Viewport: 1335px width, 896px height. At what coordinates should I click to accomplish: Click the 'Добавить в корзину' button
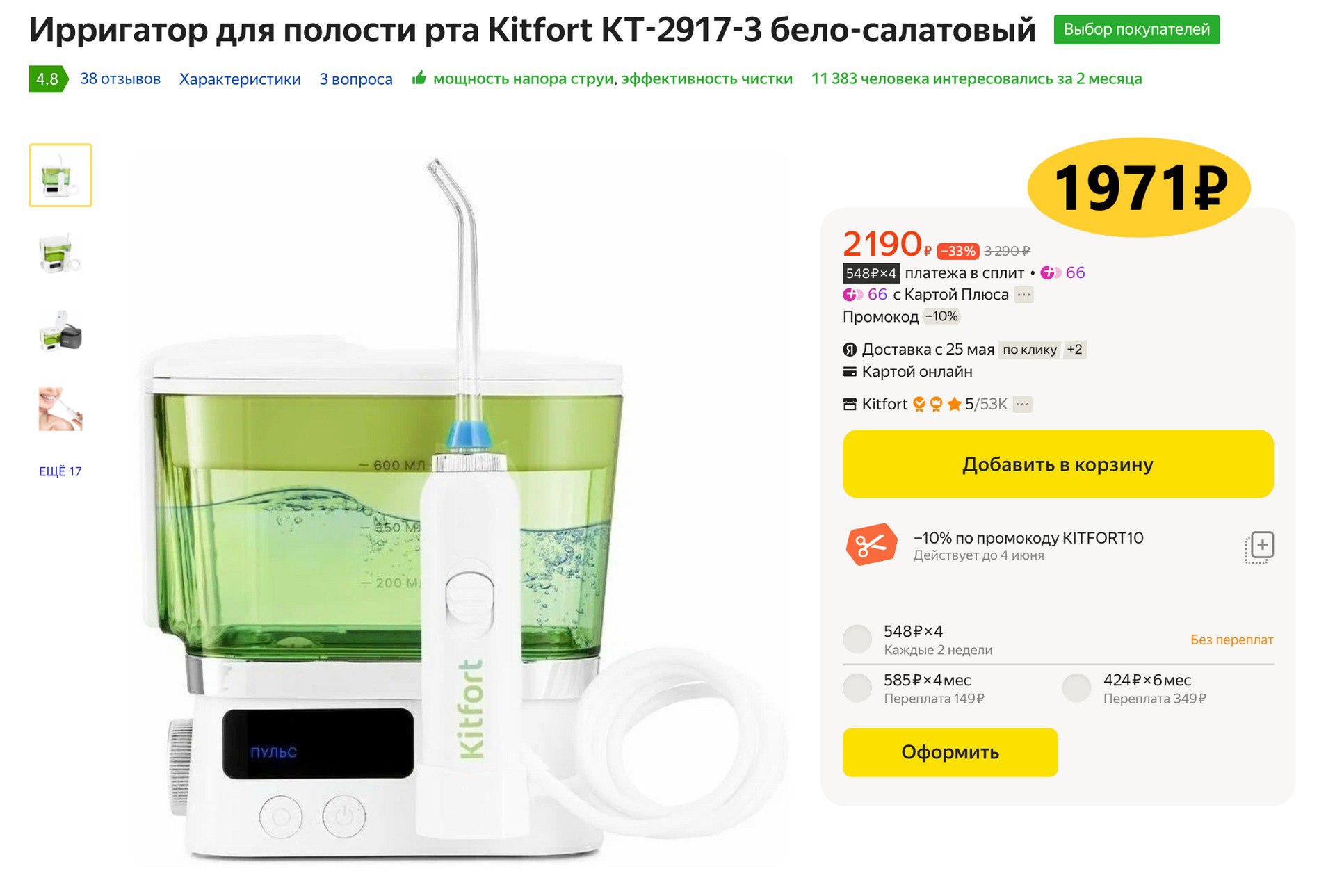point(1058,464)
